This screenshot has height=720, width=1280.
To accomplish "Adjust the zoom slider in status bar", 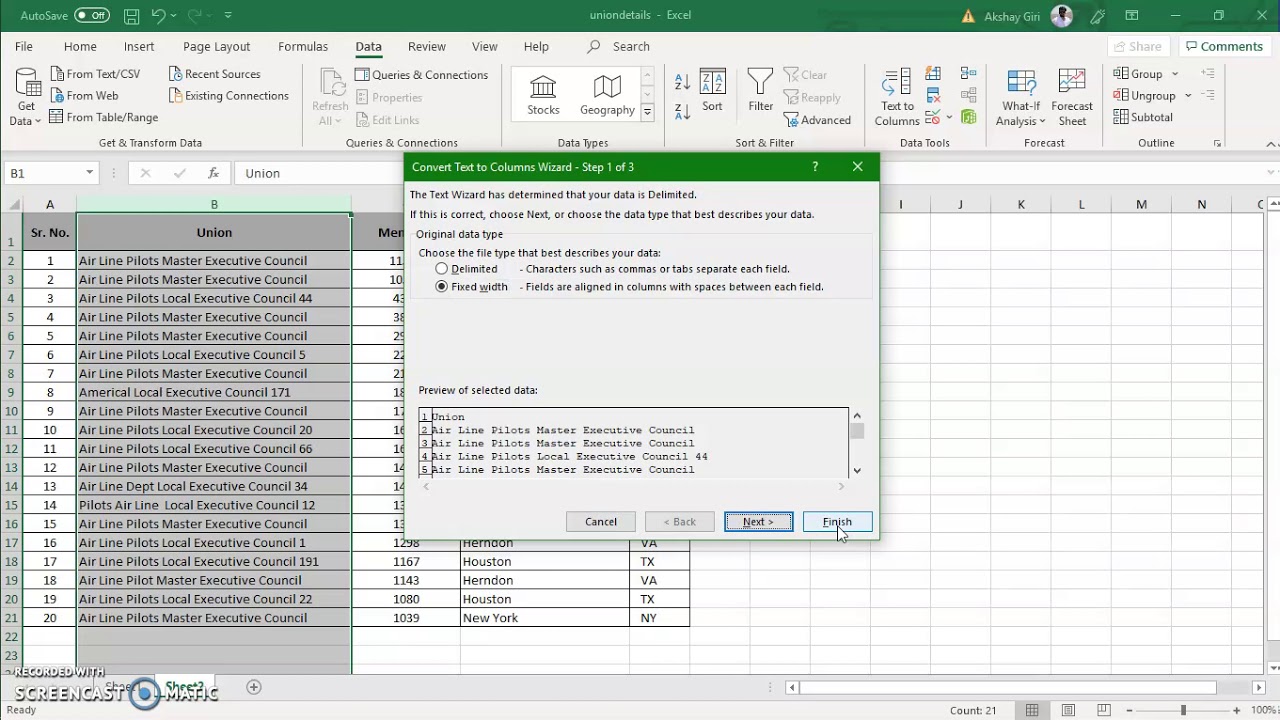I will pos(1182,710).
